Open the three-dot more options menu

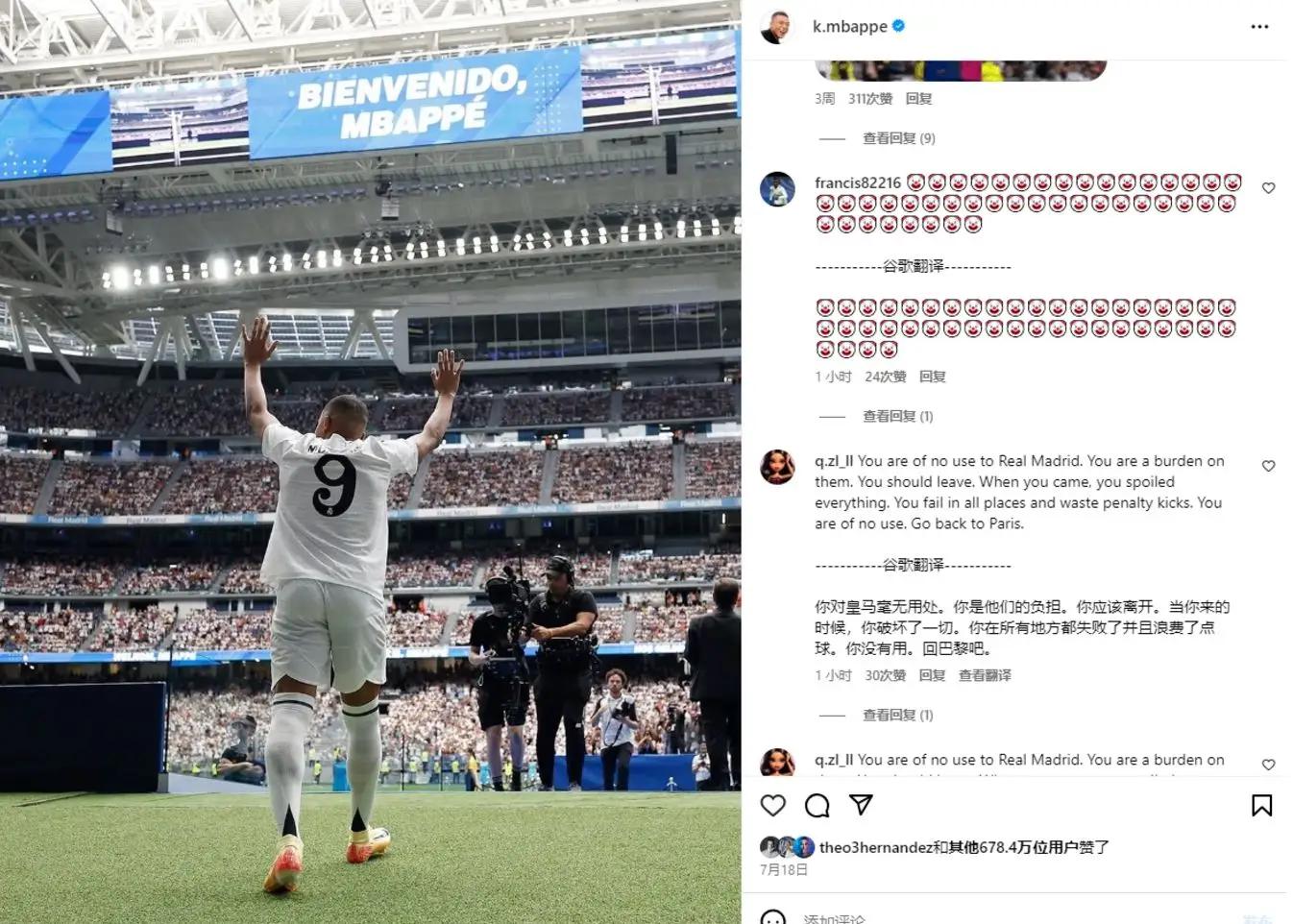pos(1259,27)
